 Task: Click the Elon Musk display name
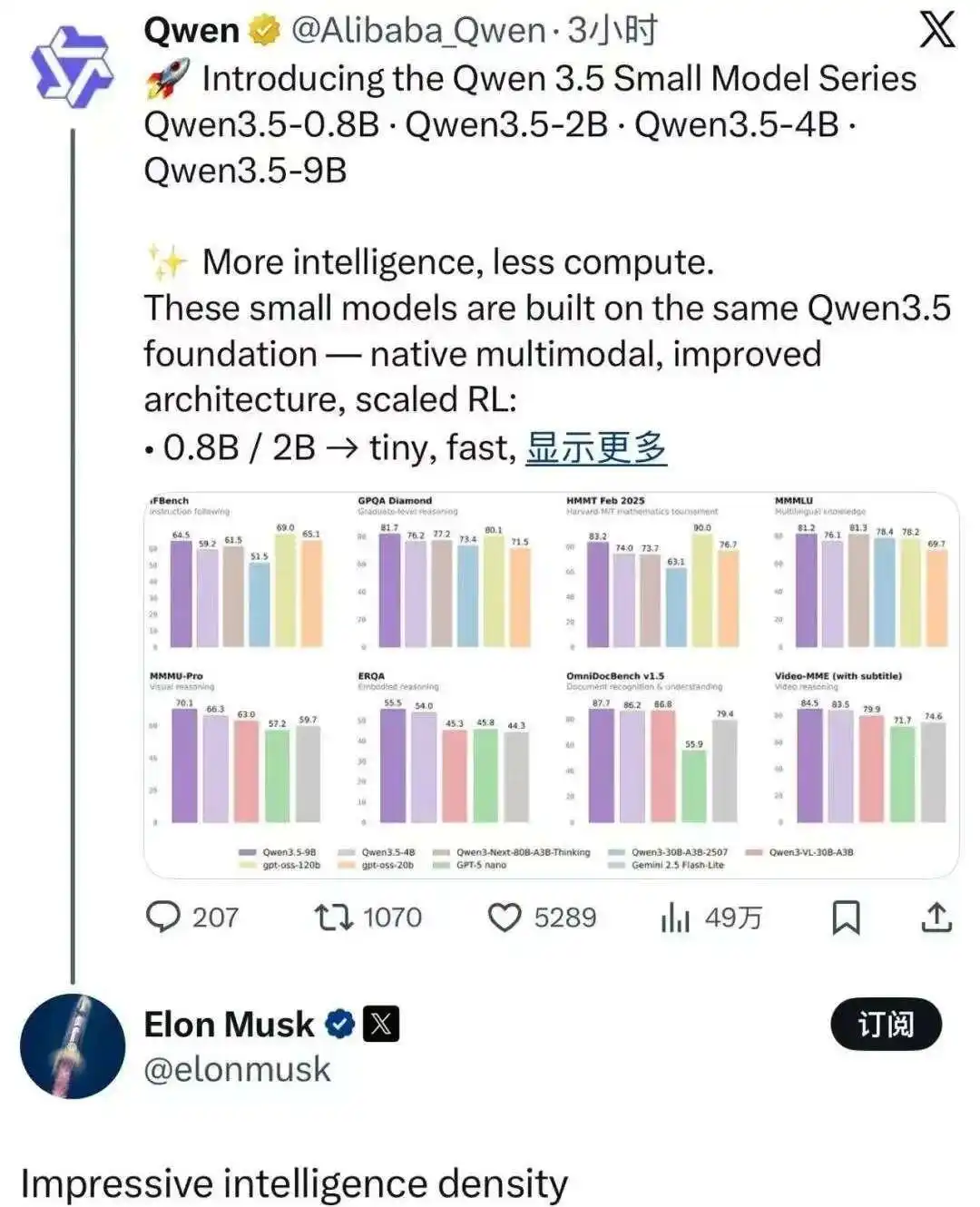[x=227, y=1024]
